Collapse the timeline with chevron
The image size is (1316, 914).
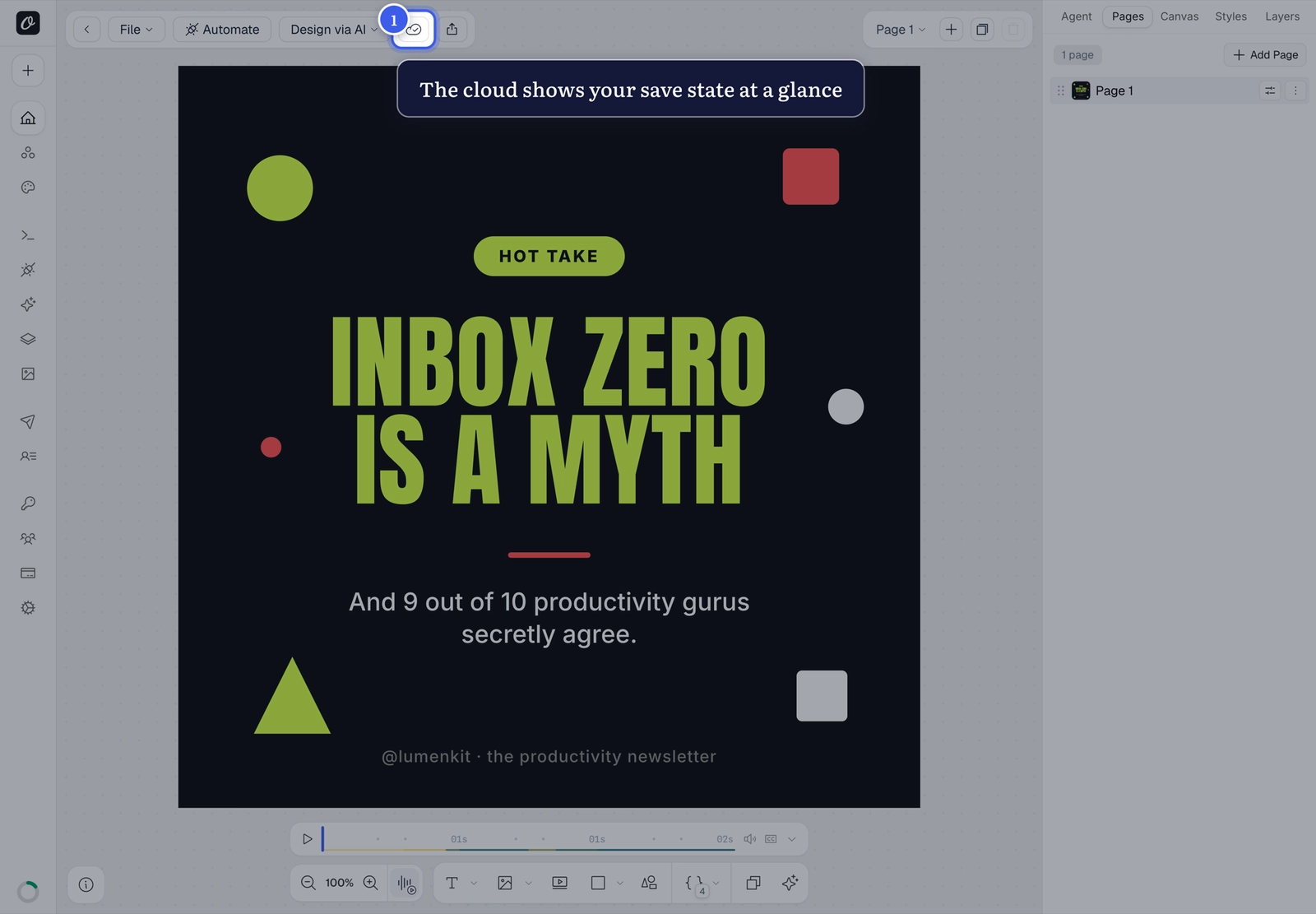[791, 839]
